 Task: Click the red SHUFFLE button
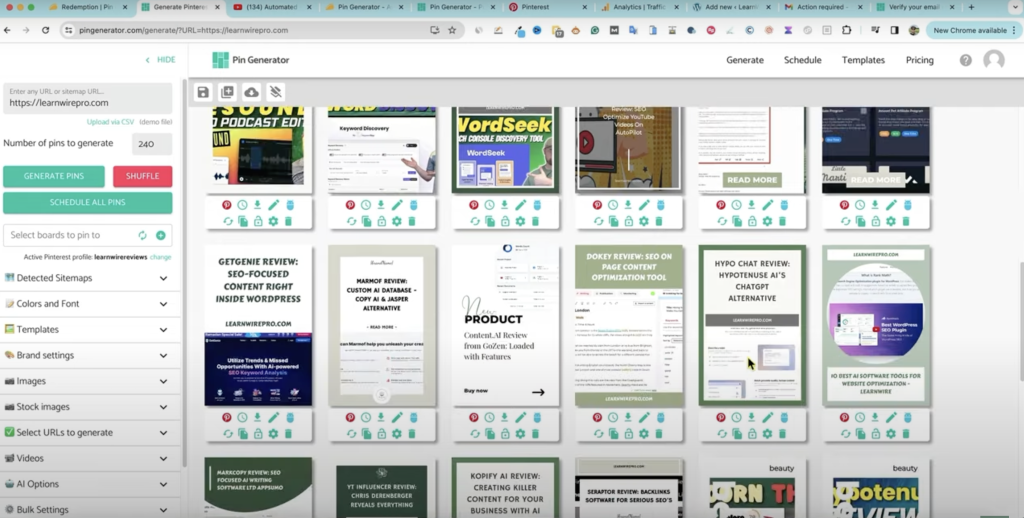(142, 176)
